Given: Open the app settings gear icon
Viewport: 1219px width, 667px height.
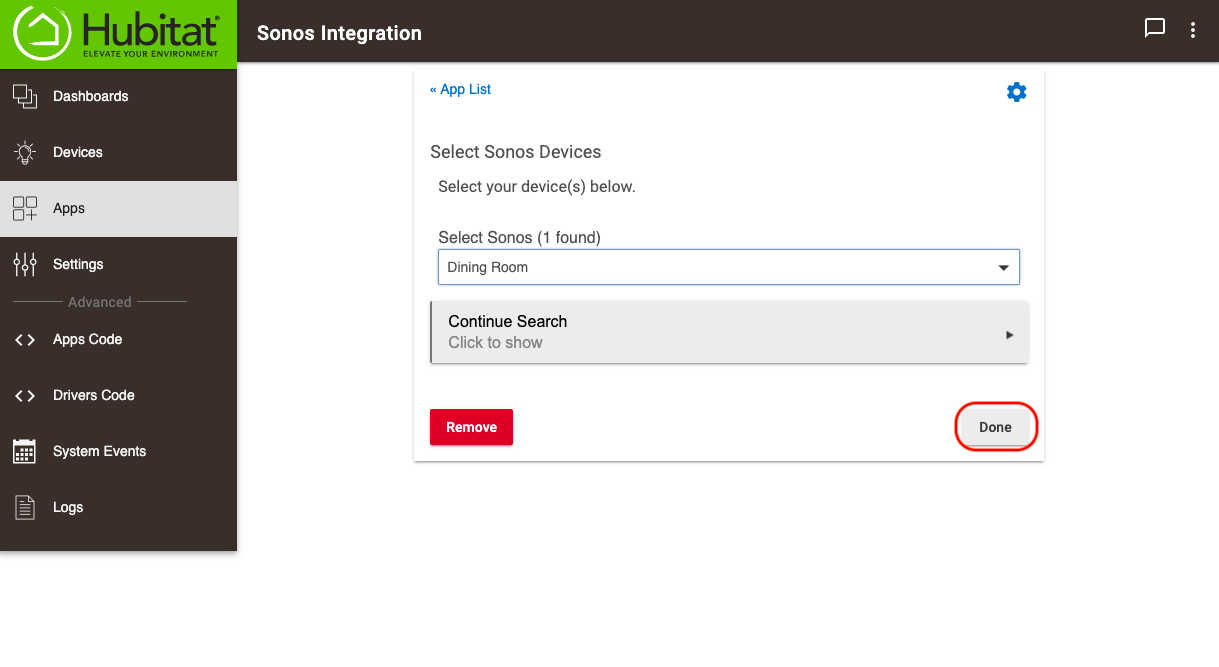Looking at the screenshot, I should 1016,92.
